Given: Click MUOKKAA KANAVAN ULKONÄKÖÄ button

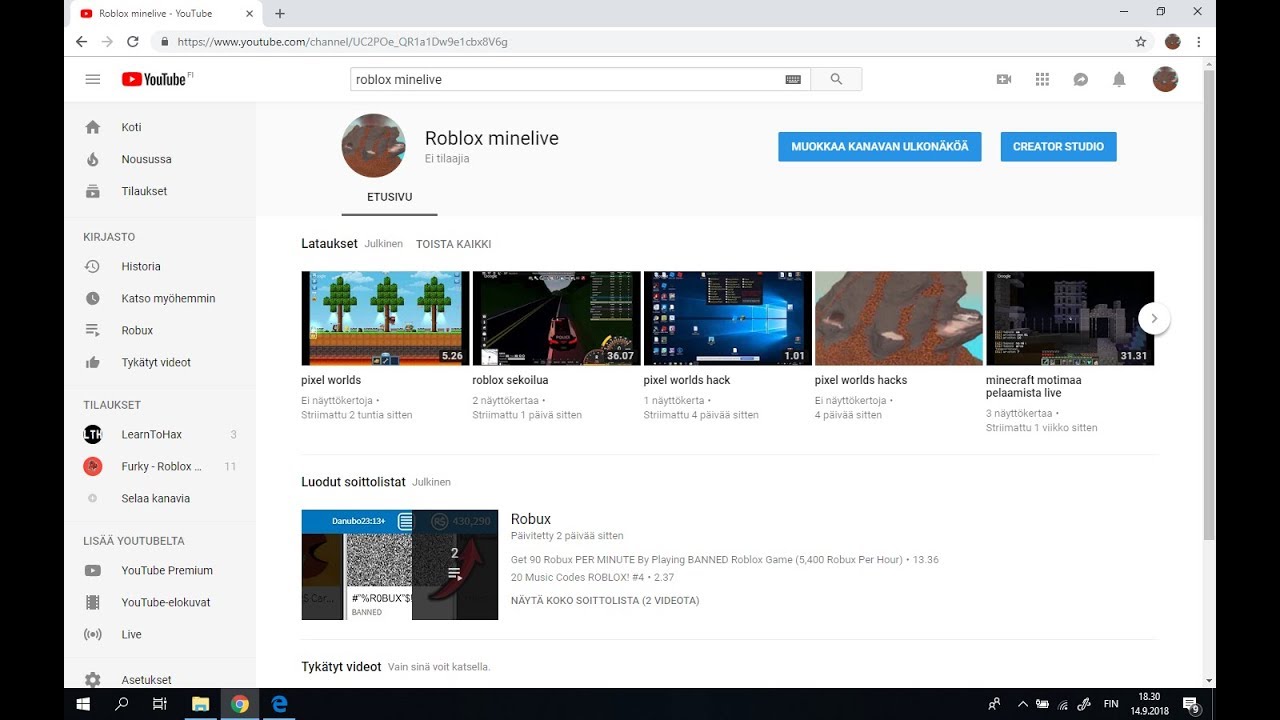Looking at the screenshot, I should click(x=880, y=146).
